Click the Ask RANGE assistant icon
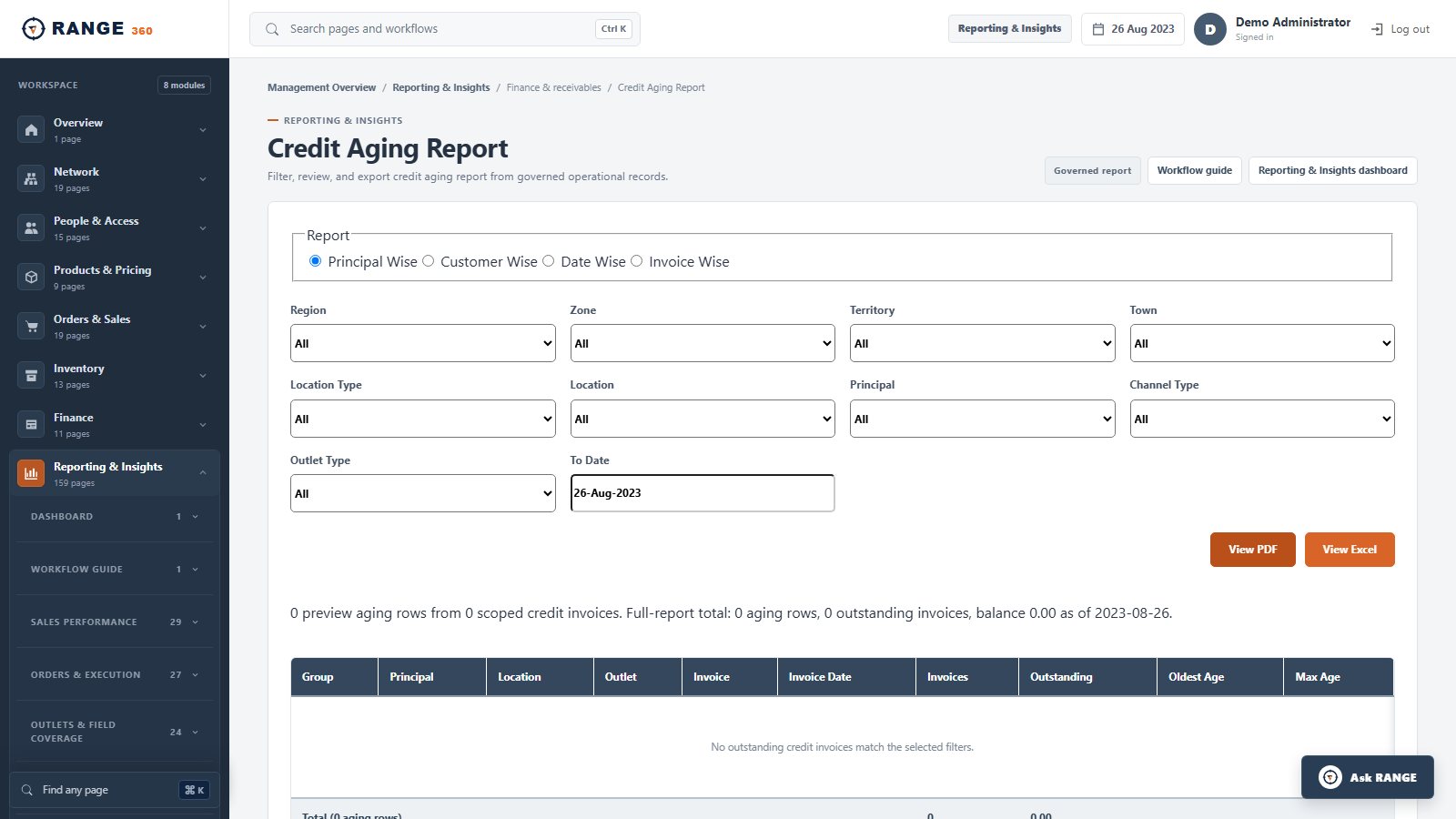This screenshot has width=1456, height=819. coord(1330,777)
